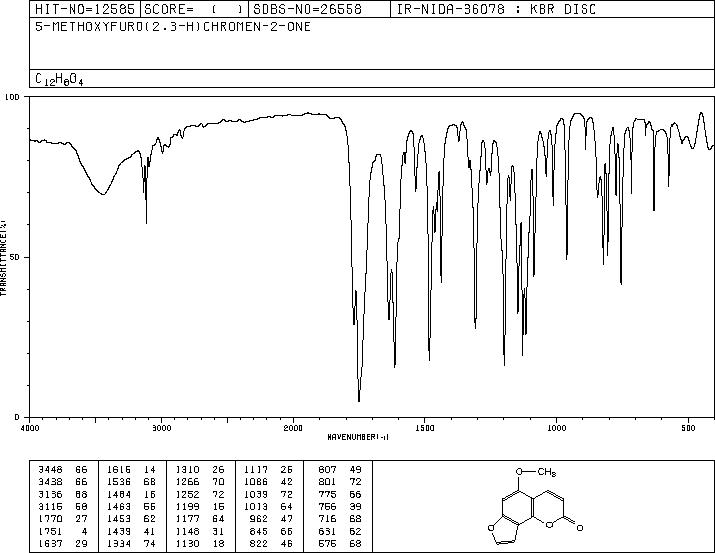Click the 50 label on the transmittance axis

[x=15, y=258]
